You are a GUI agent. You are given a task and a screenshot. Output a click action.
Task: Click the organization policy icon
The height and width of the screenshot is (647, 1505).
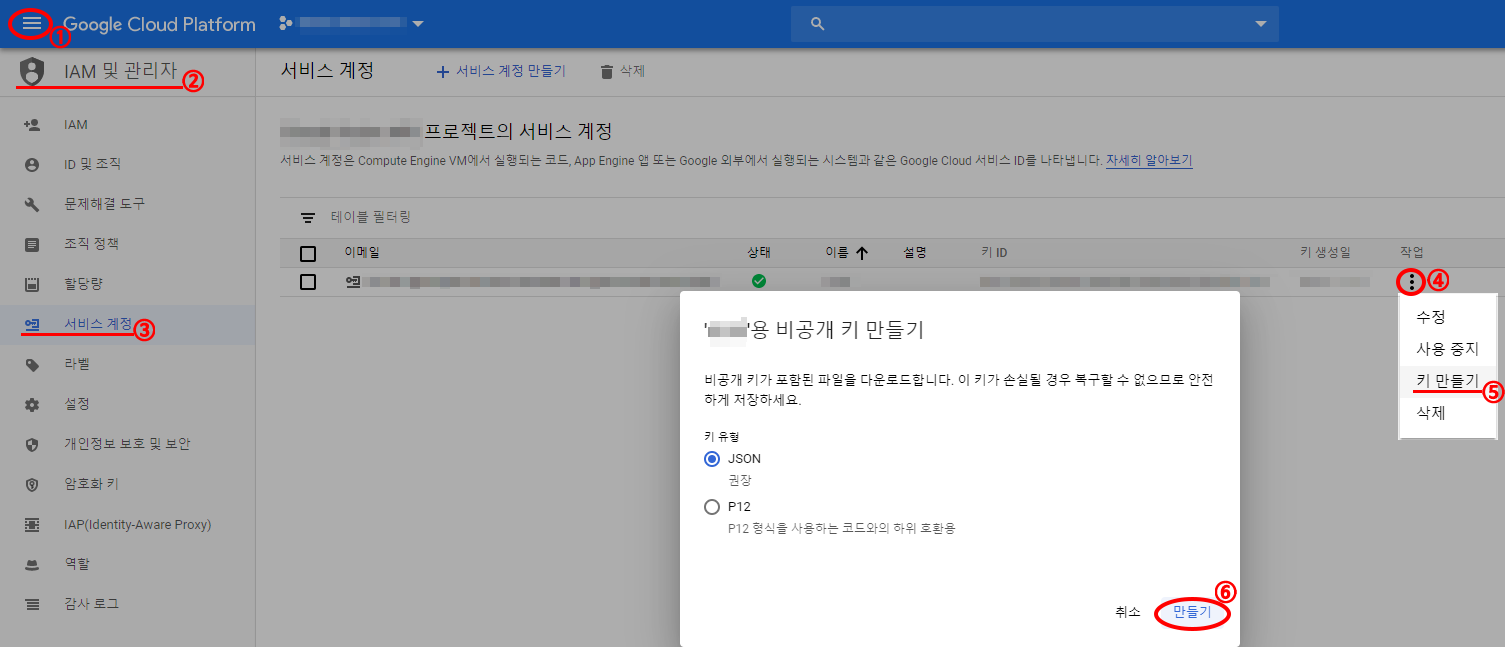(32, 244)
